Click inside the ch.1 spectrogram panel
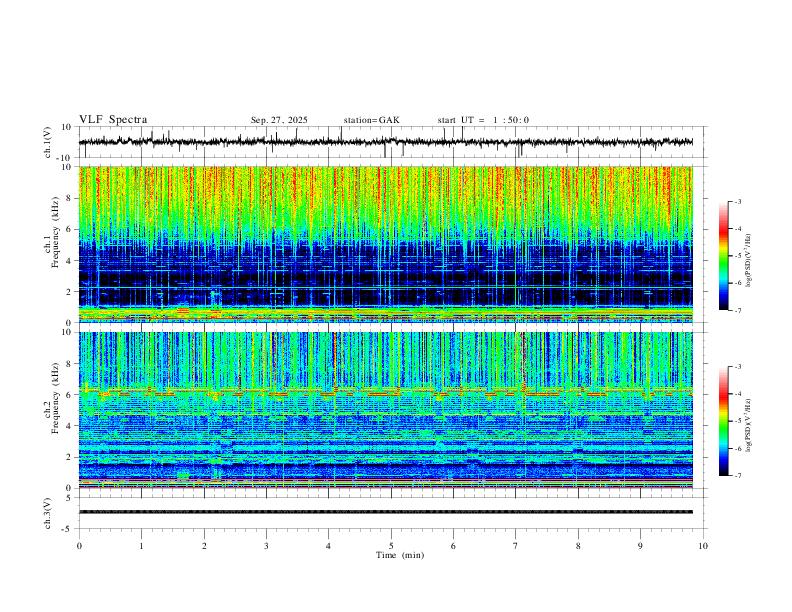 coord(385,244)
